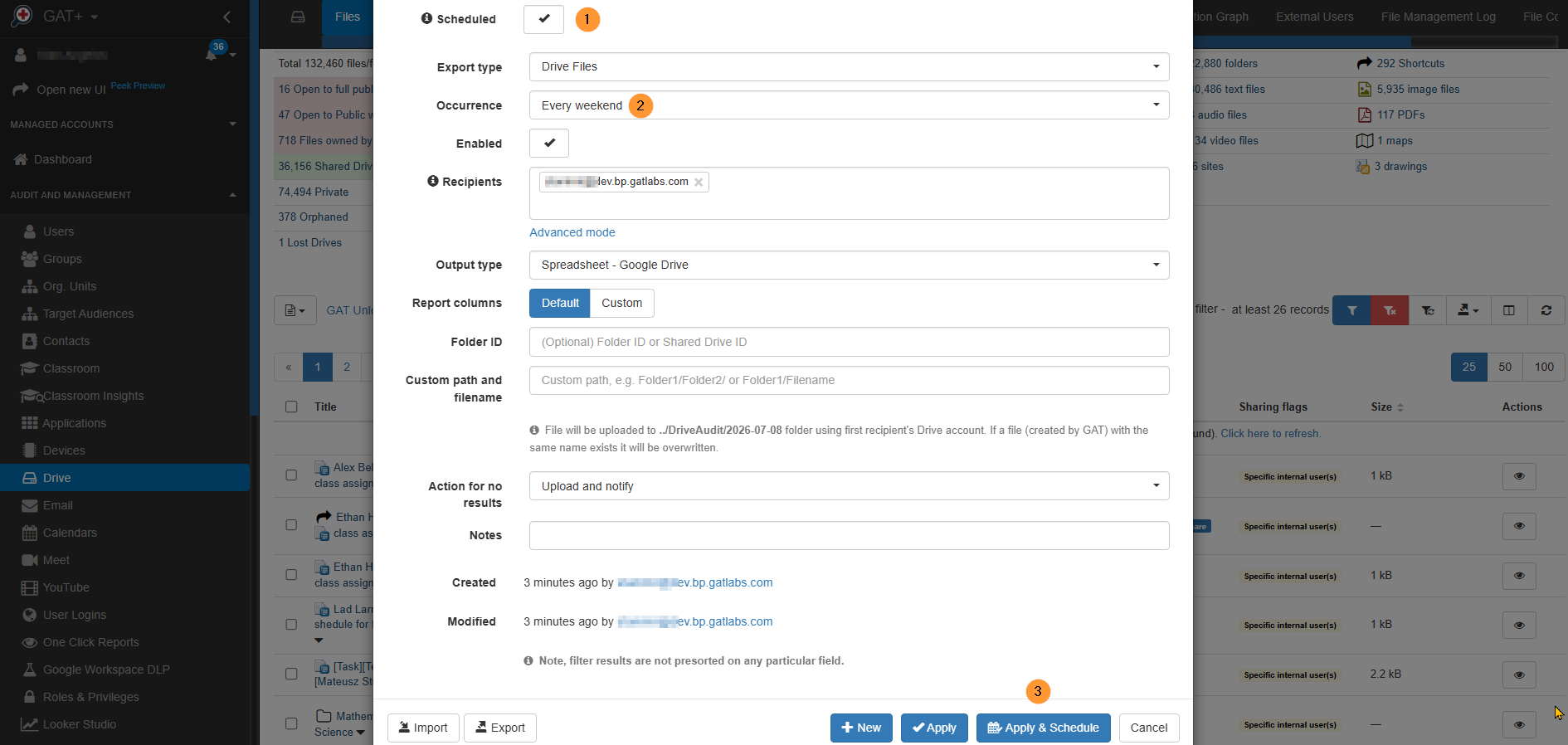Open User Logins in the sidebar
Viewport: 1568px width, 745px height.
click(x=75, y=615)
